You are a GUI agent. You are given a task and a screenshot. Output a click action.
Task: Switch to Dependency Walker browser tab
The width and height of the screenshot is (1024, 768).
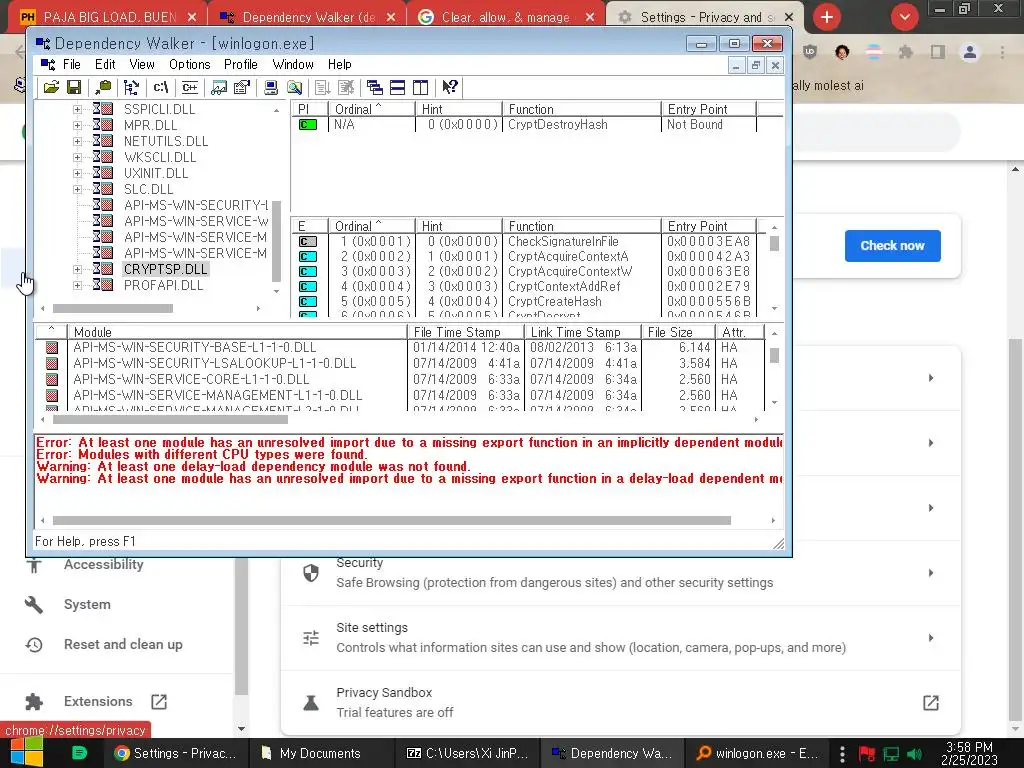(307, 18)
